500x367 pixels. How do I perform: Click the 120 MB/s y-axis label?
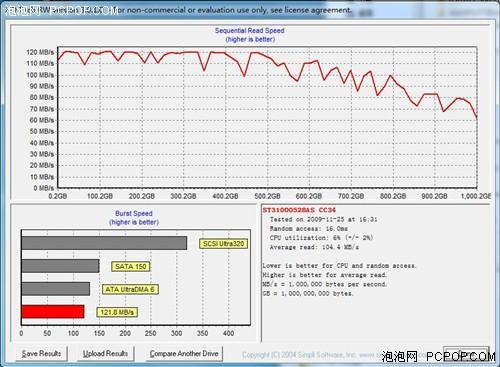pyautogui.click(x=40, y=52)
